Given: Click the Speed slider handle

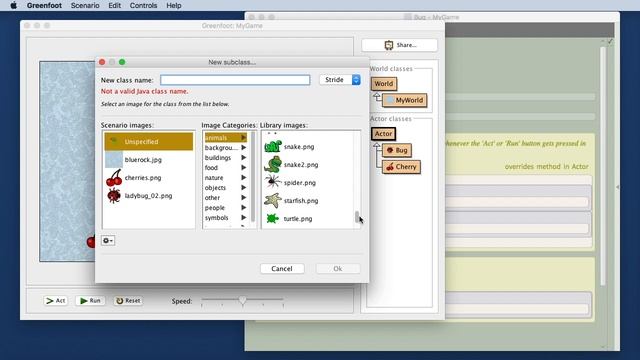Looking at the screenshot, I should [x=242, y=300].
